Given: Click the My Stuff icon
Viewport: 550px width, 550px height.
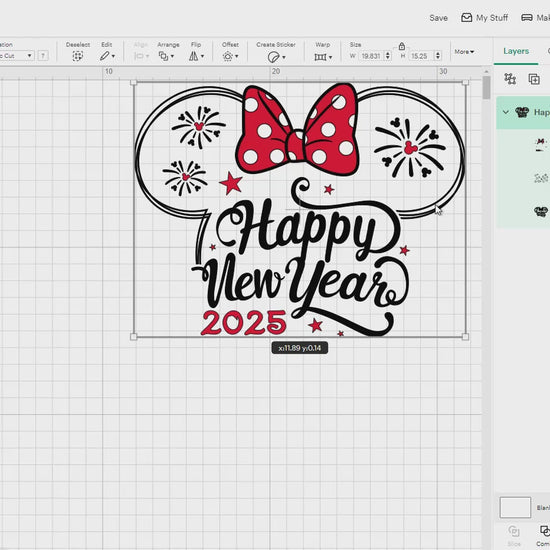Looking at the screenshot, I should coord(466,18).
